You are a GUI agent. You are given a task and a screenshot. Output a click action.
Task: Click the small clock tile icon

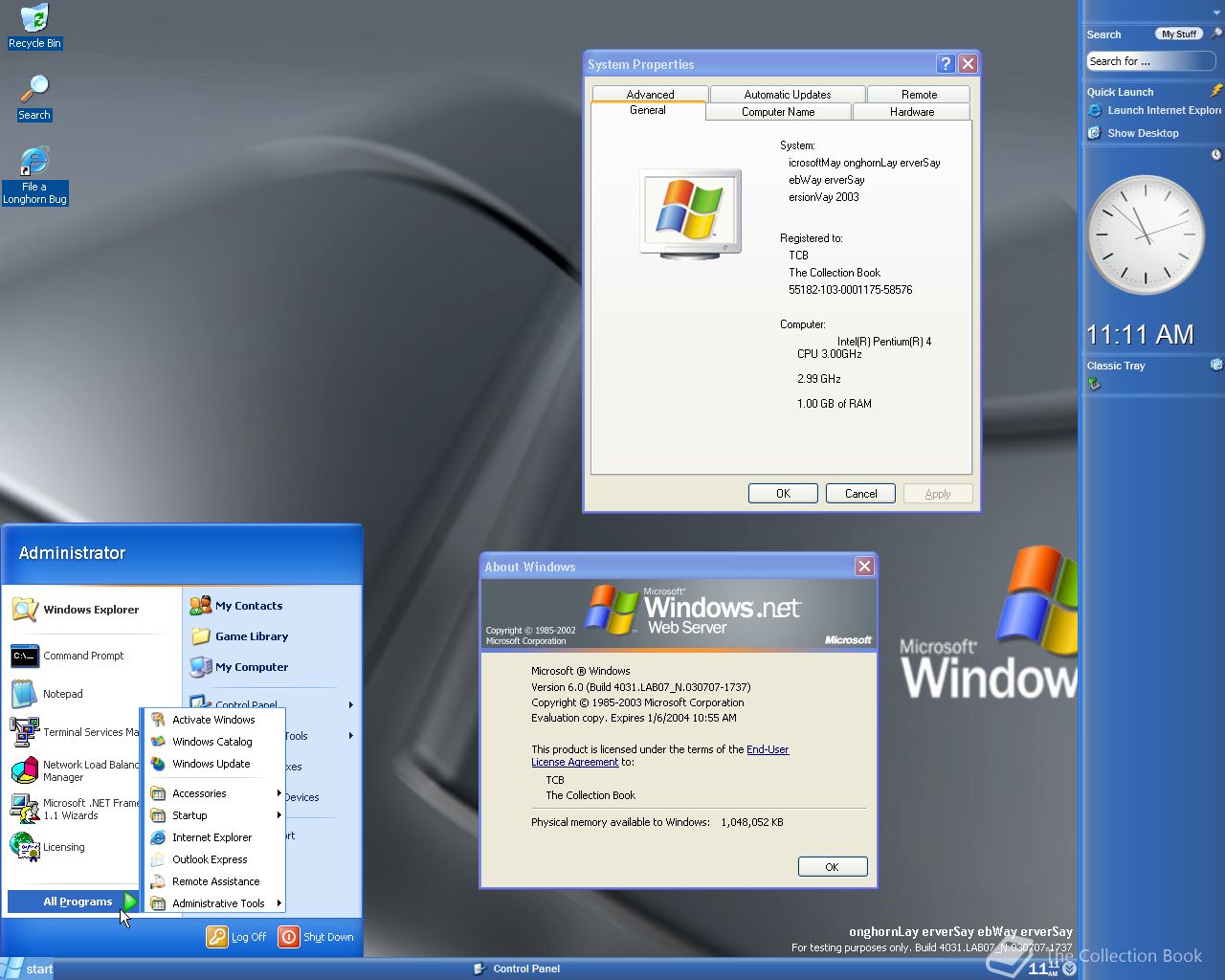[x=1216, y=154]
